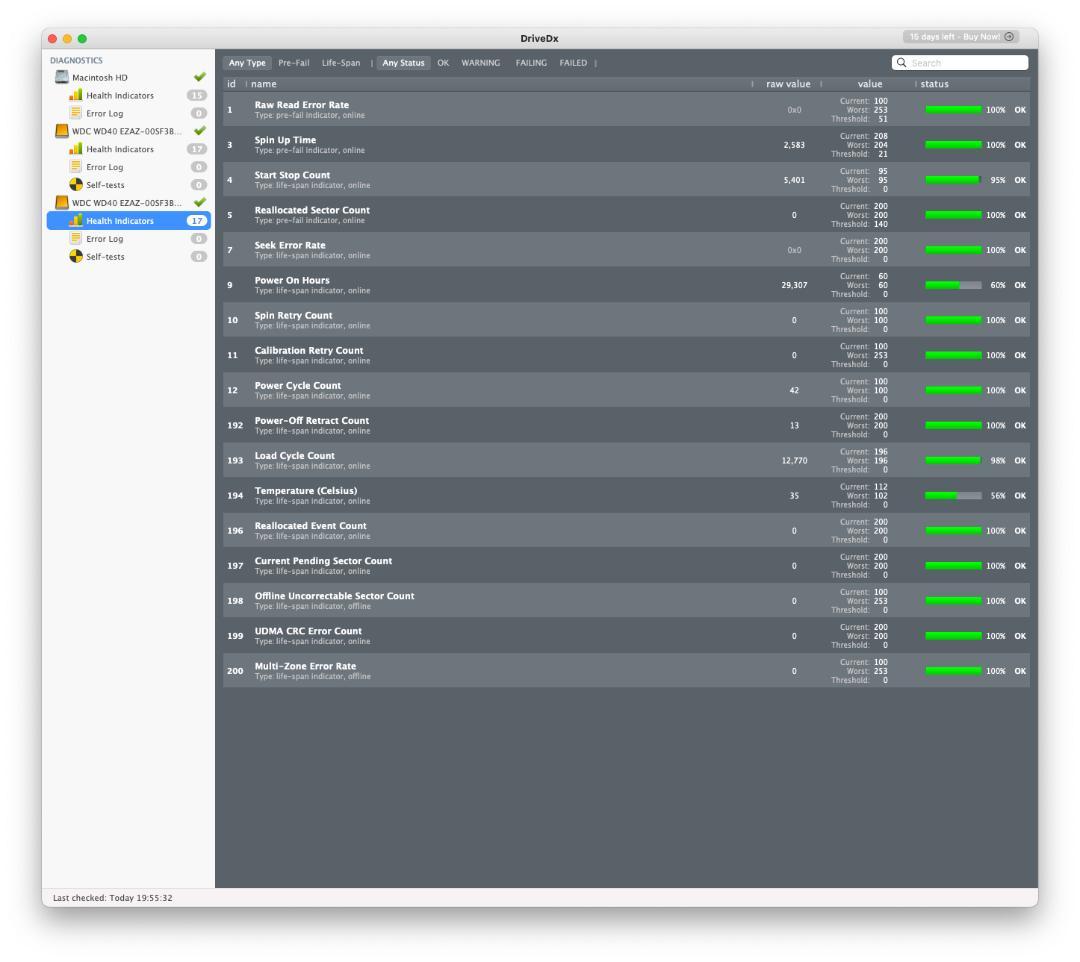
Task: Toggle the Pre-Fail type filter
Action: pos(293,63)
